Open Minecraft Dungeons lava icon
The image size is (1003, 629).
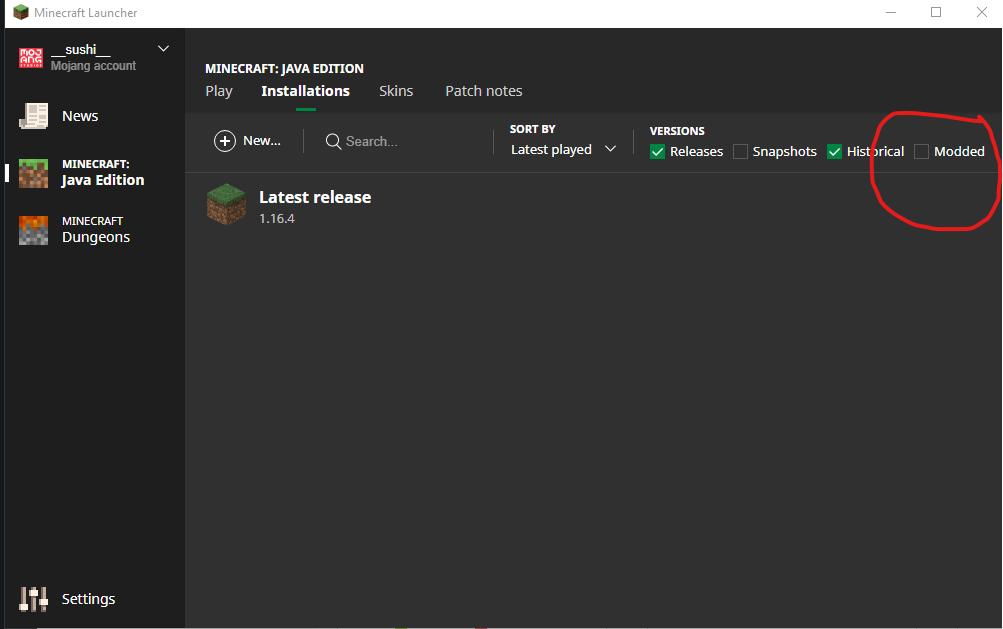tap(33, 230)
